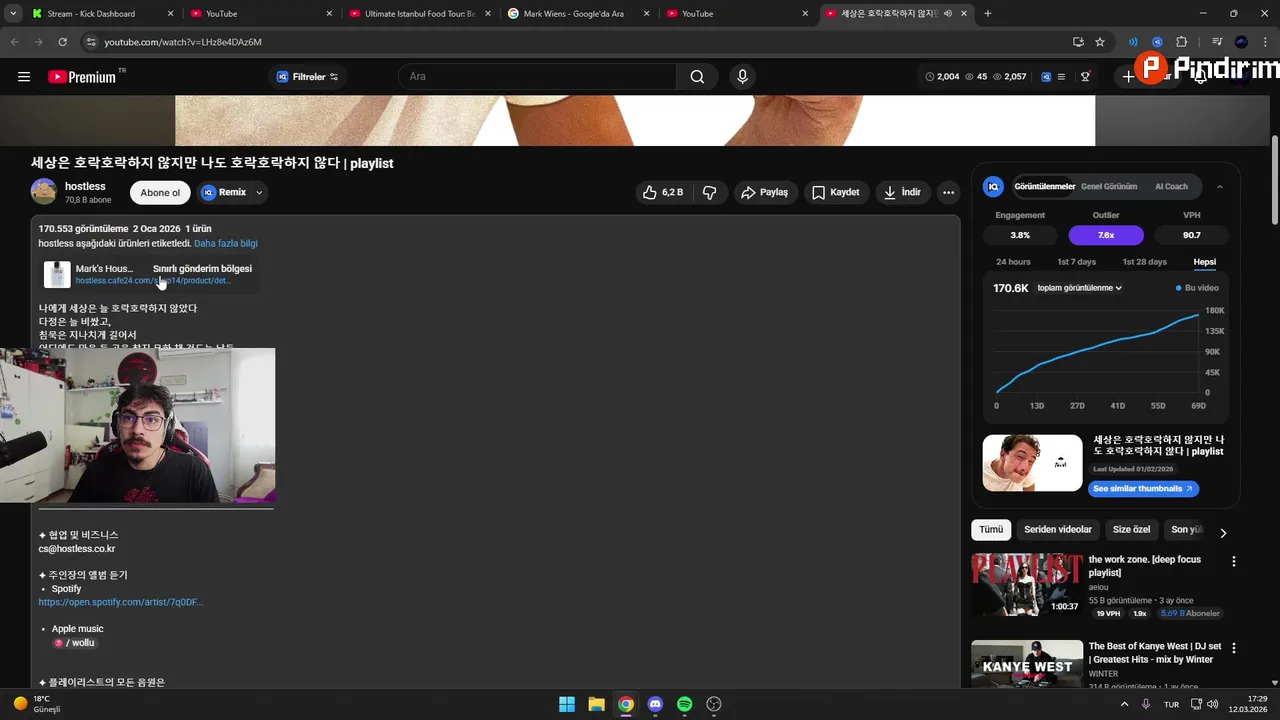Open hostless channel name link
The width and height of the screenshot is (1280, 720).
[85, 186]
